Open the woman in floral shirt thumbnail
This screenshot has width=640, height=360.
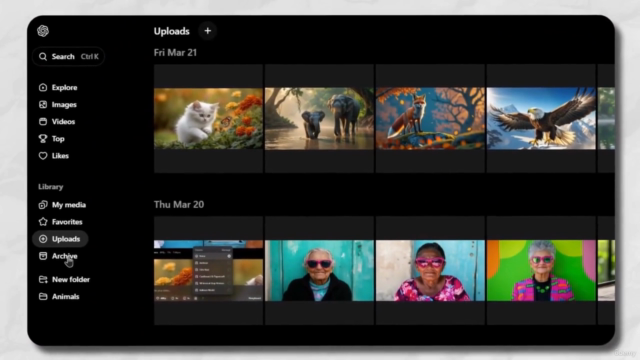tap(430, 271)
